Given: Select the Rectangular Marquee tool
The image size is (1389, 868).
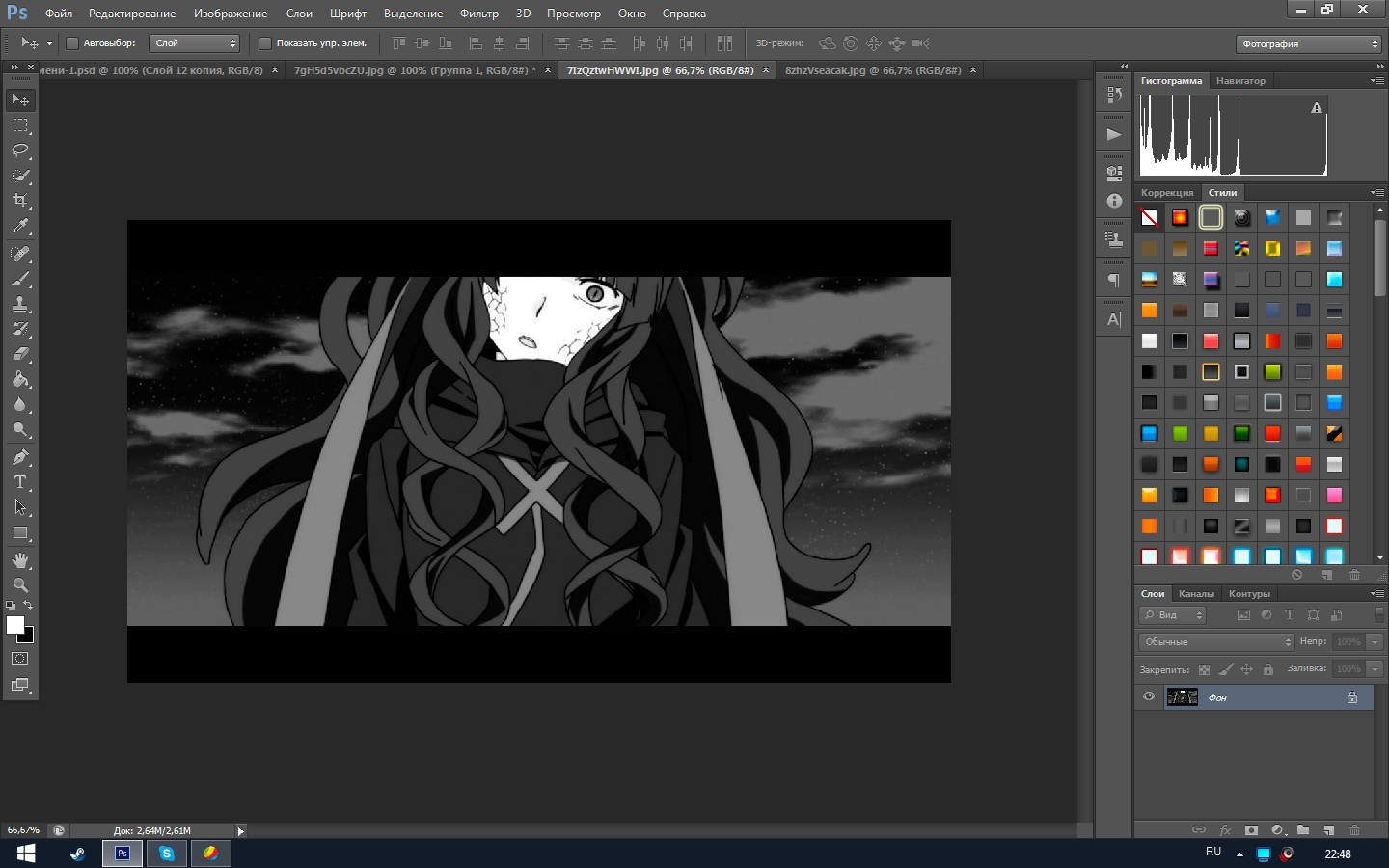Looking at the screenshot, I should 20,125.
